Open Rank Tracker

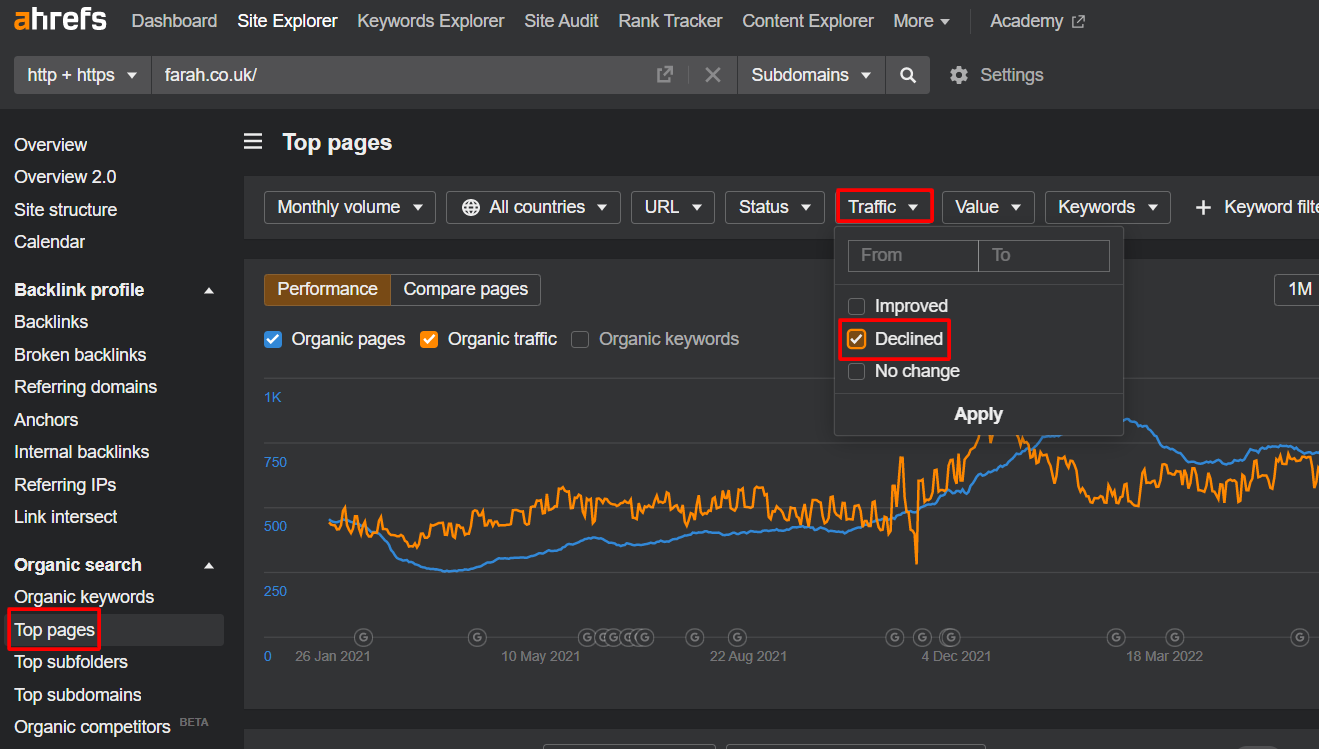(670, 21)
